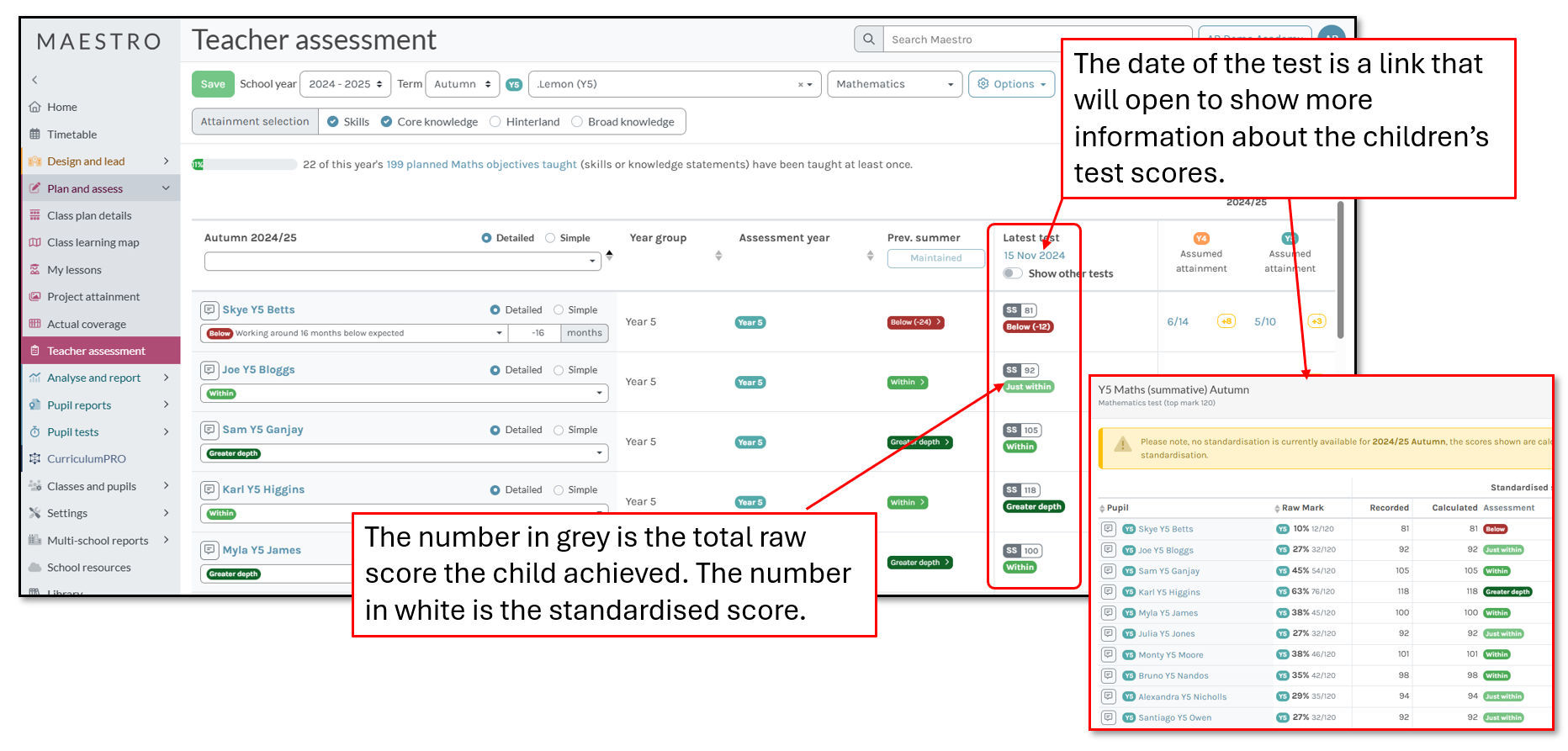Click the search magnifier icon
The width and height of the screenshot is (1568, 751).
click(869, 39)
